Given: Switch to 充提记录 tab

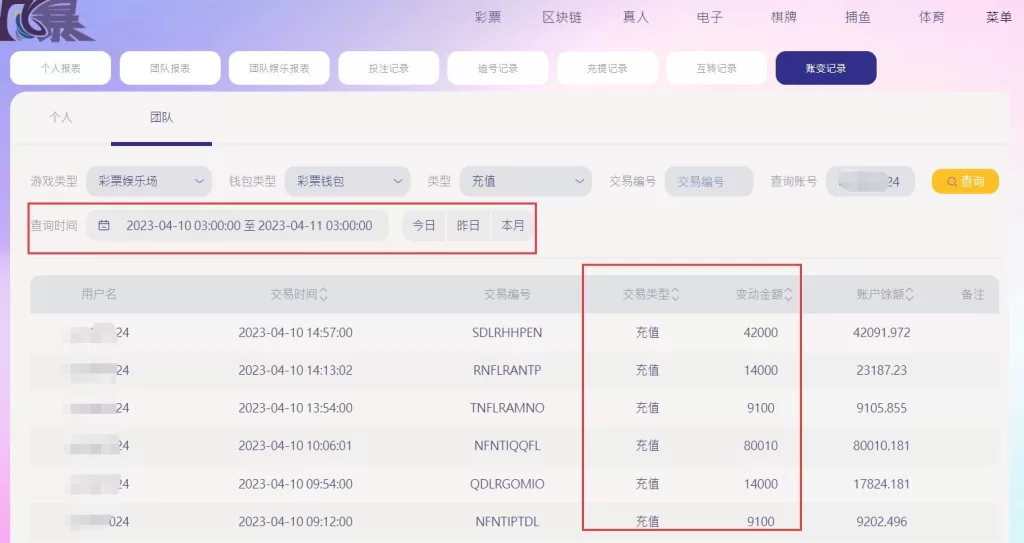Looking at the screenshot, I should click(607, 68).
